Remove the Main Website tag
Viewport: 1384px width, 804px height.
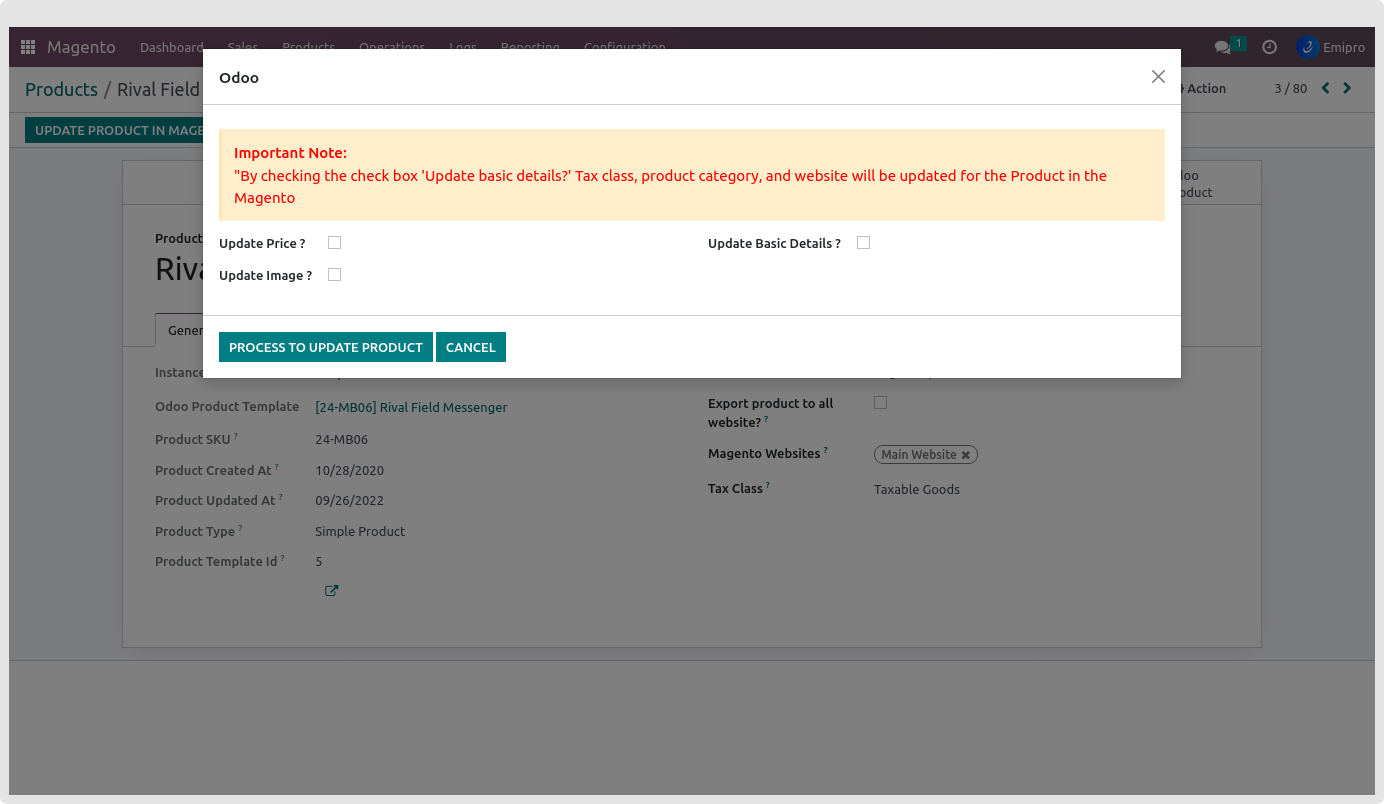click(966, 455)
